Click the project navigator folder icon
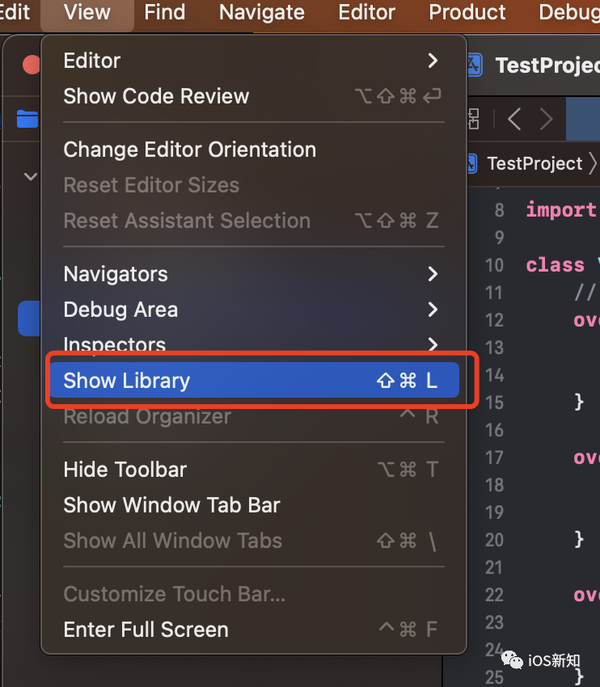 click(27, 120)
